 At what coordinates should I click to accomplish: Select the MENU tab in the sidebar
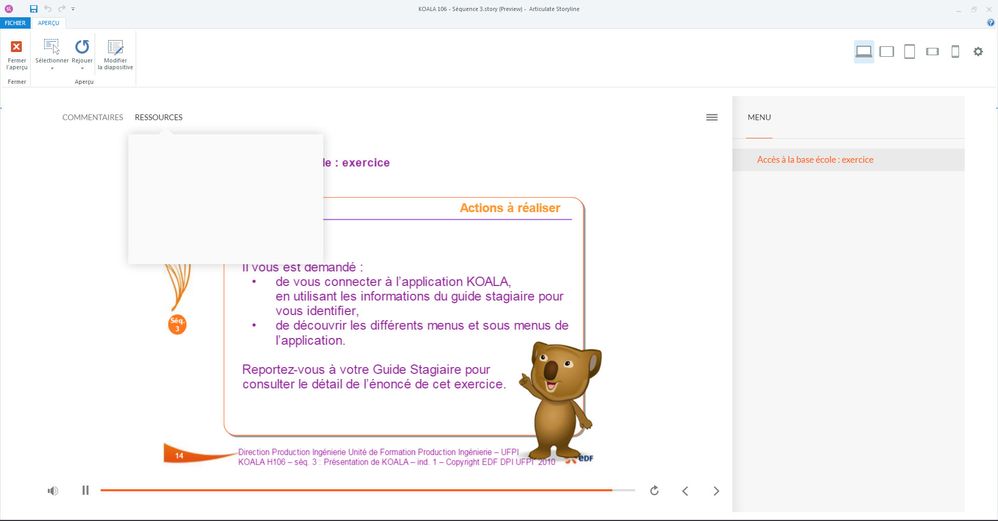point(759,117)
